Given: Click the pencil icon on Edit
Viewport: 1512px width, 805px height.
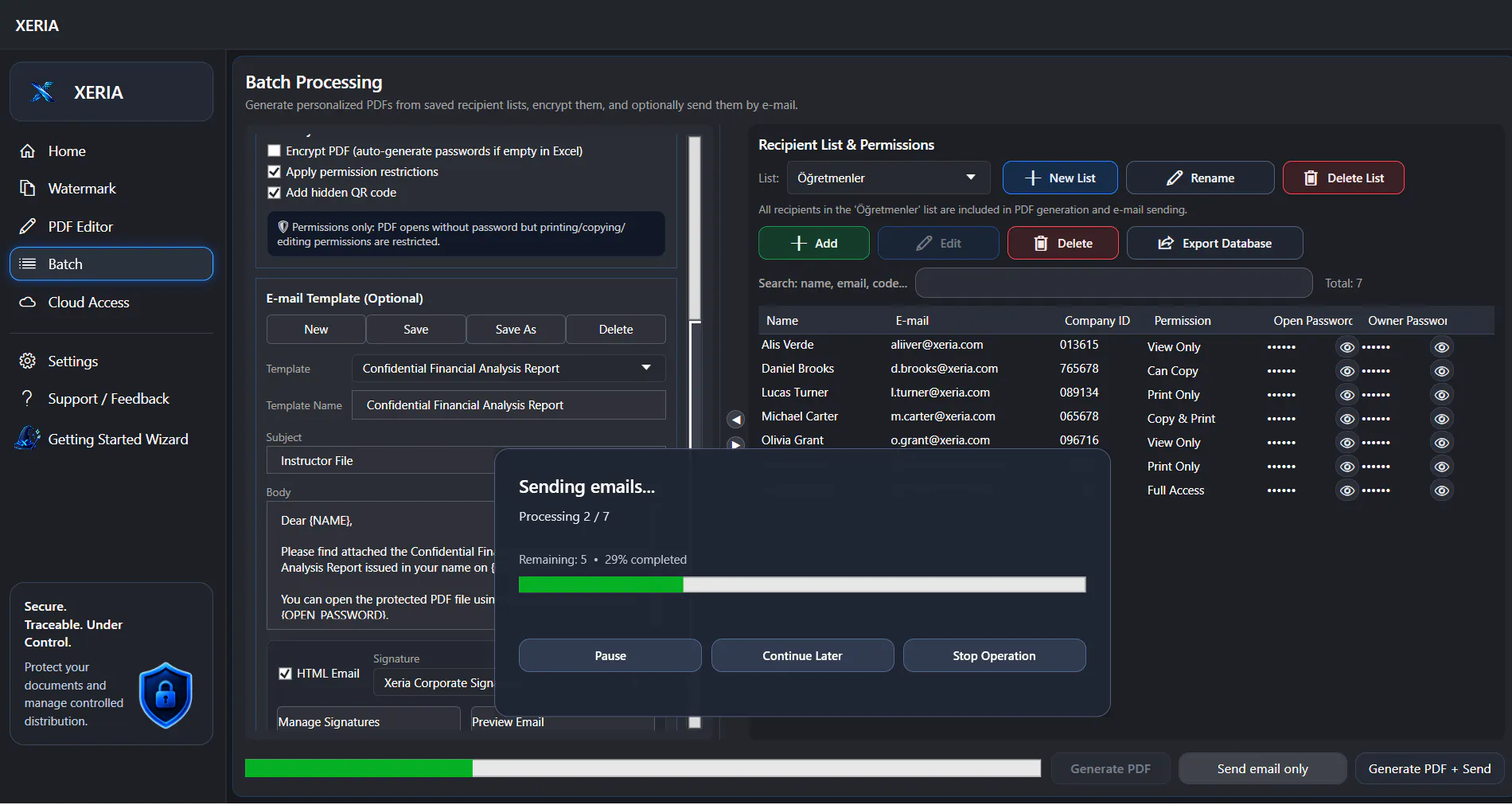Looking at the screenshot, I should 924,244.
